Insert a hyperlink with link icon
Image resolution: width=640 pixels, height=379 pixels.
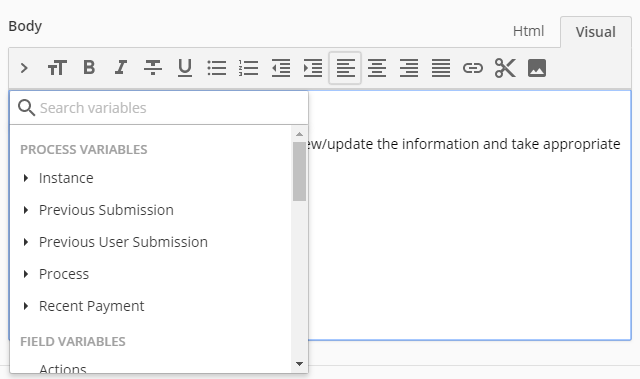[x=473, y=68]
